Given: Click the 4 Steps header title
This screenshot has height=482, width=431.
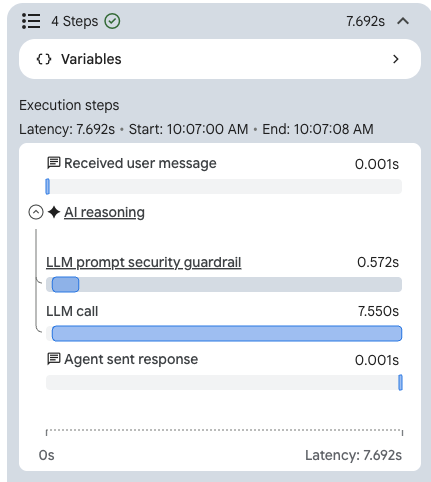Looking at the screenshot, I should click(75, 21).
